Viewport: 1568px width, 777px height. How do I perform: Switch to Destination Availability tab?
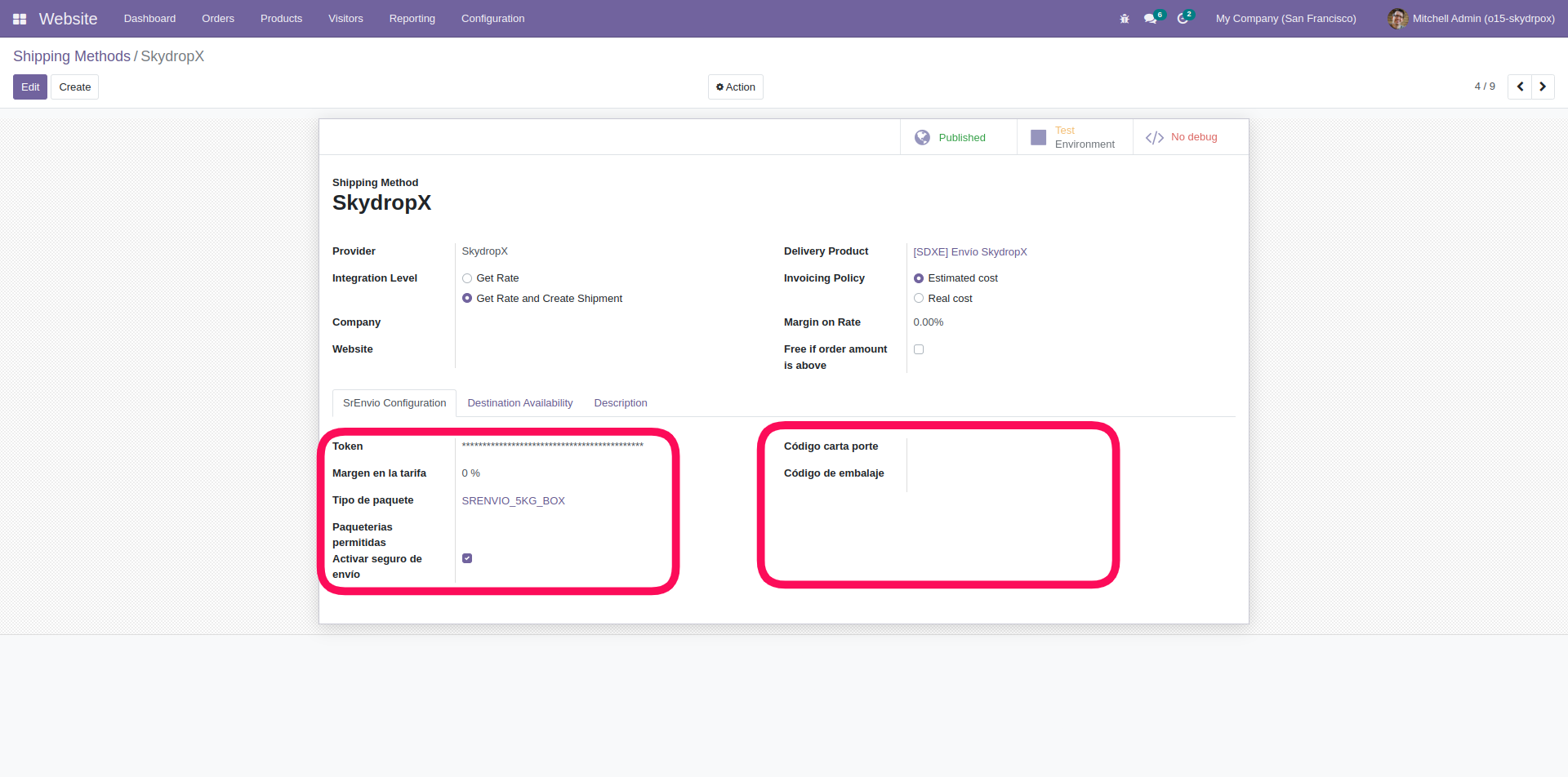[519, 403]
